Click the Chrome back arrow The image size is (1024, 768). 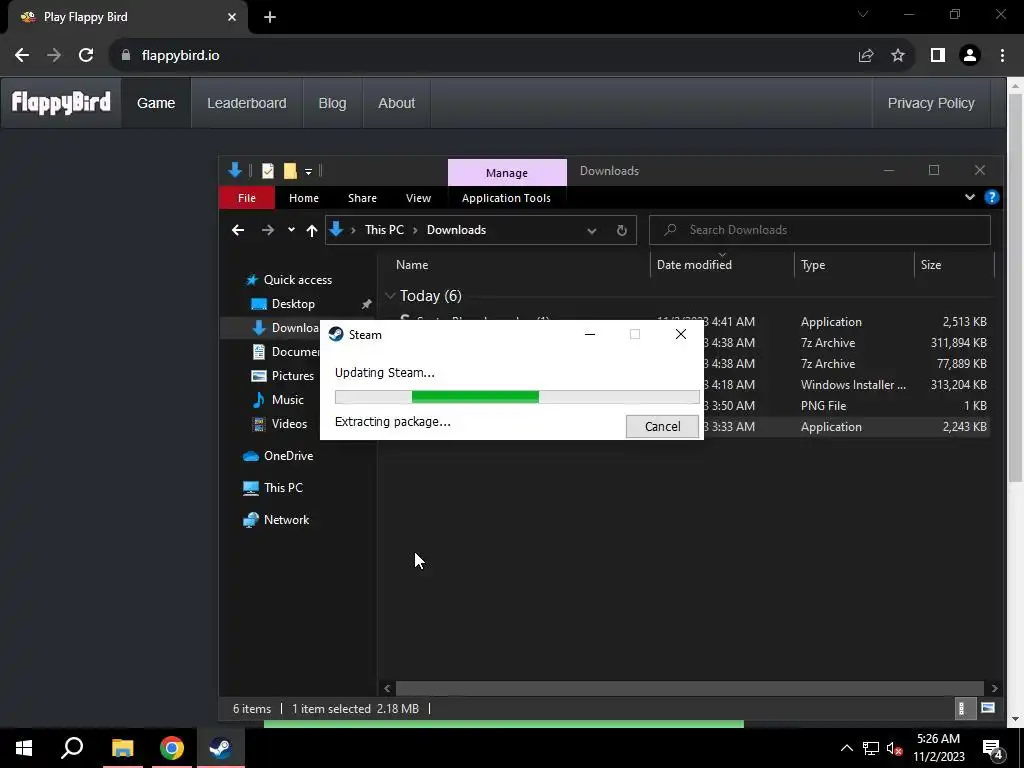[x=22, y=56]
